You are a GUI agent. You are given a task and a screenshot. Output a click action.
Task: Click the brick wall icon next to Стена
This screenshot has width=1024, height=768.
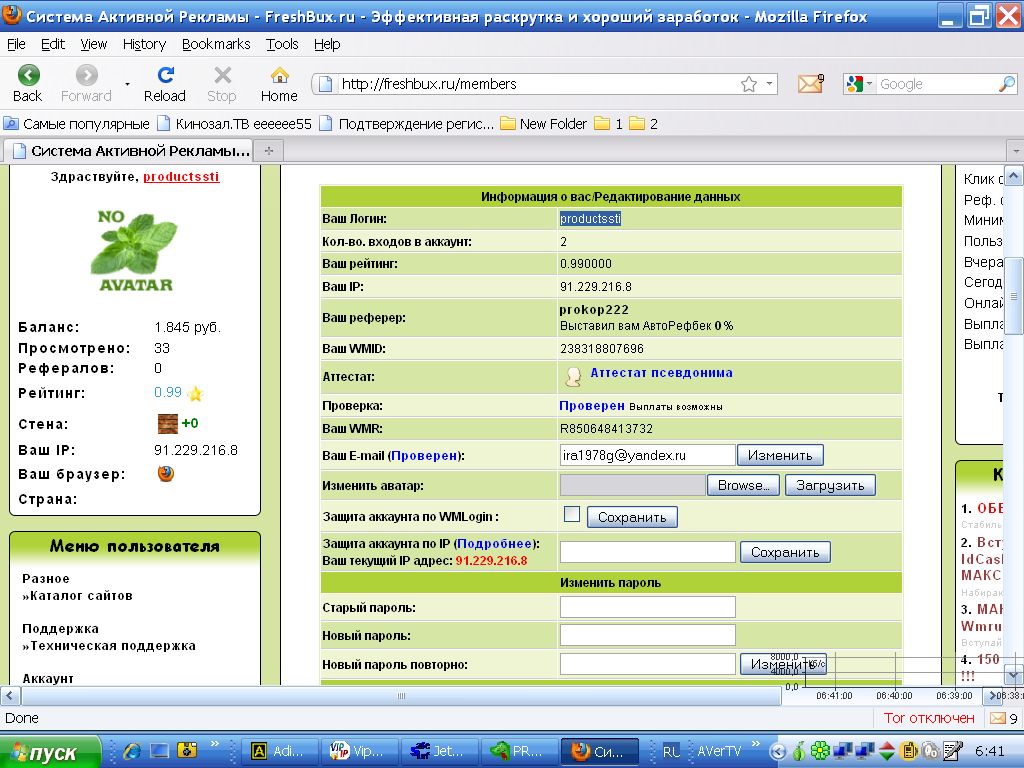click(x=168, y=423)
